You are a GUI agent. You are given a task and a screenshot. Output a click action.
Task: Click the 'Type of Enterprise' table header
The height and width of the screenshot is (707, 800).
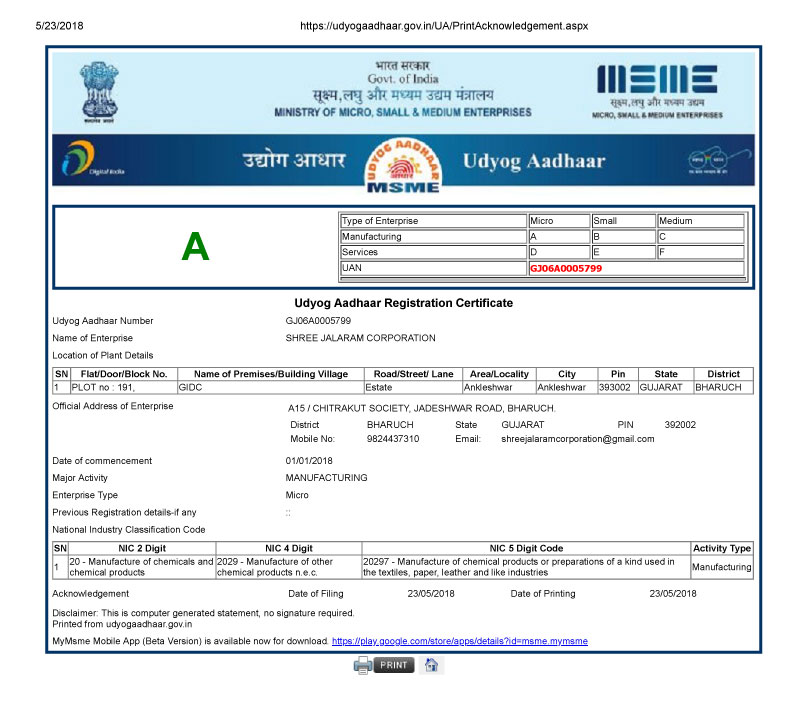tap(433, 221)
